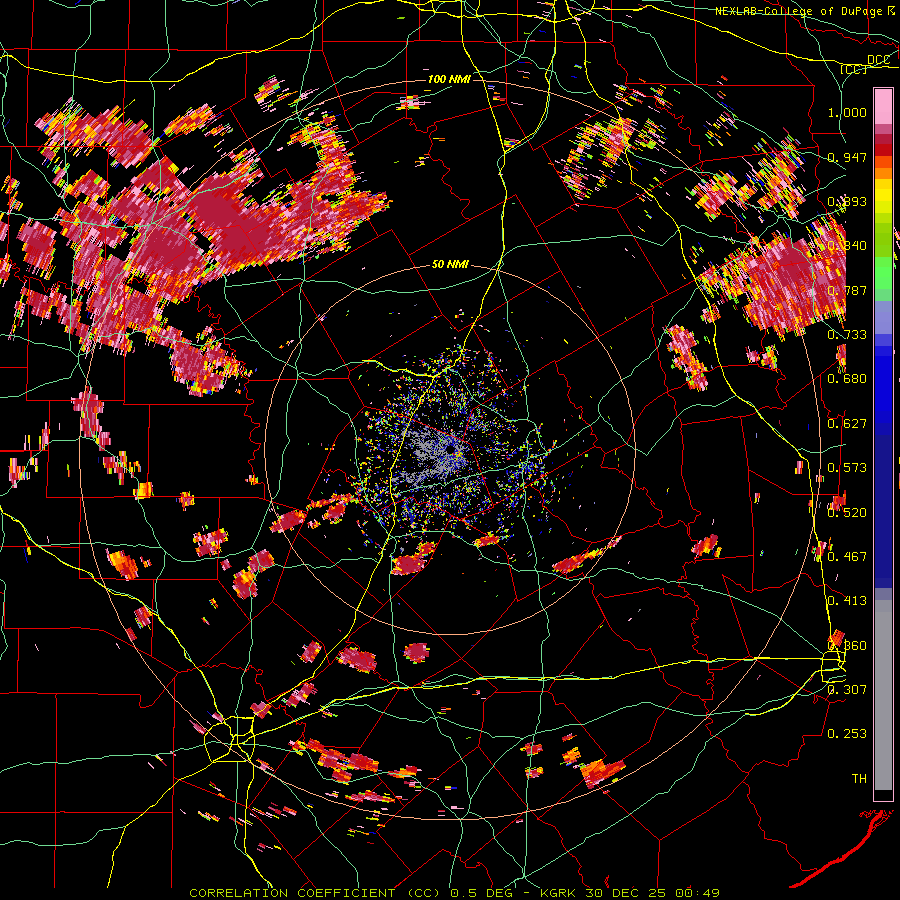Click the 100 NMI range ring label
The height and width of the screenshot is (900, 900).
click(x=449, y=79)
